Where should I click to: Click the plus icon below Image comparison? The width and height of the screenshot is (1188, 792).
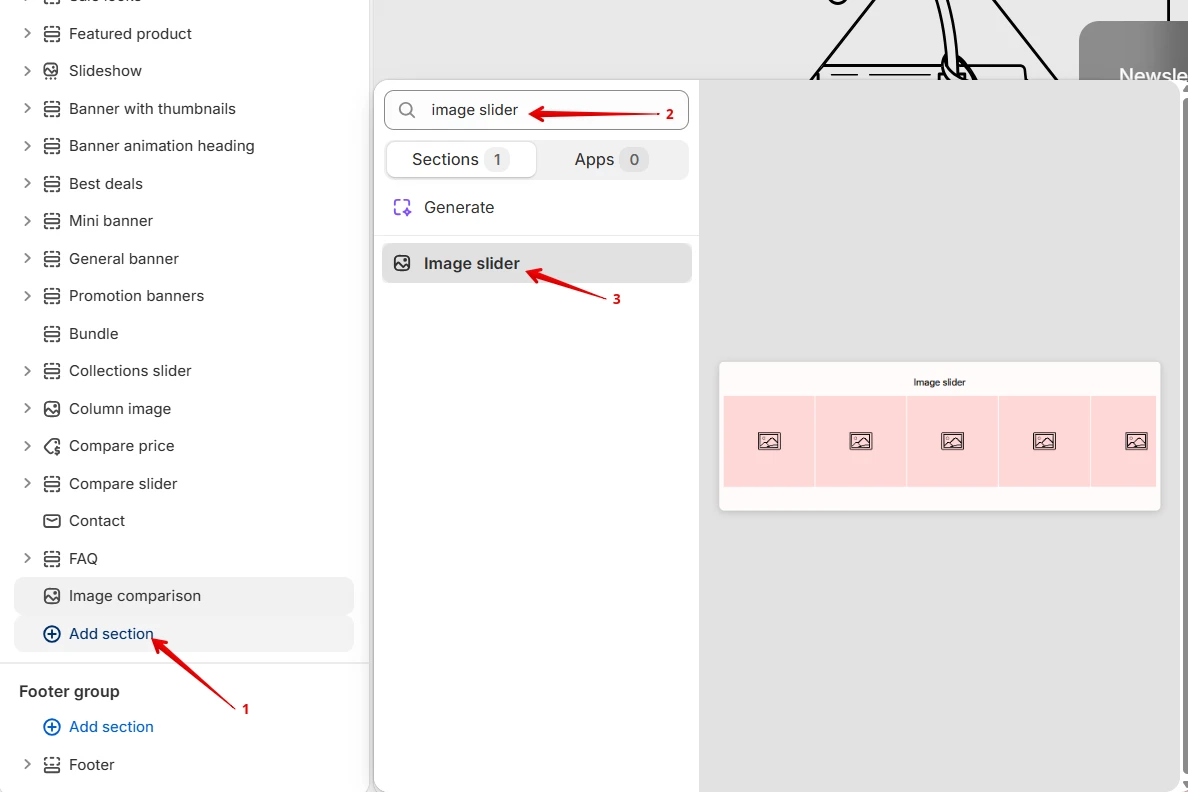tap(52, 634)
